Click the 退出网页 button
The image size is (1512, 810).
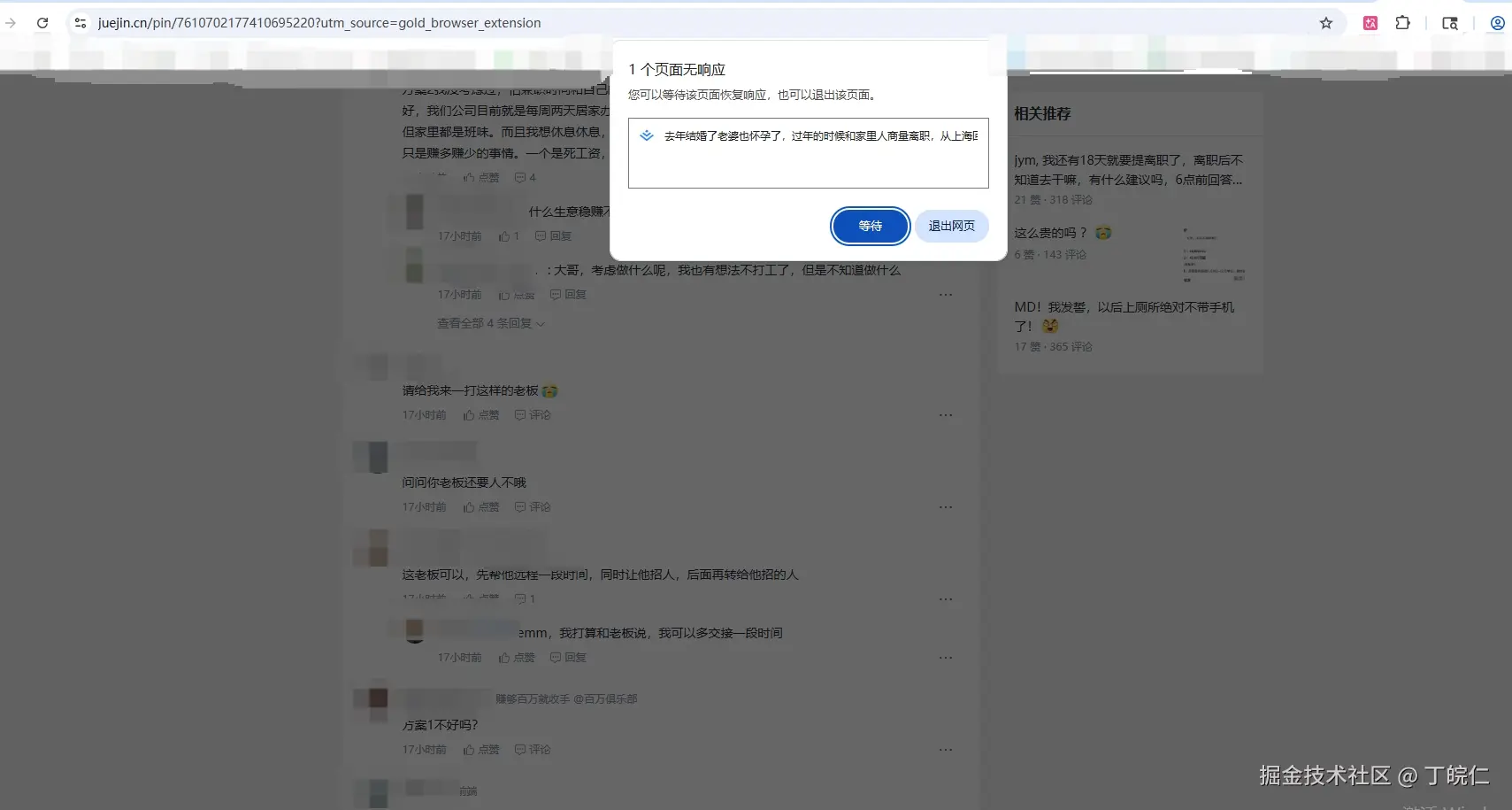pyautogui.click(x=951, y=226)
